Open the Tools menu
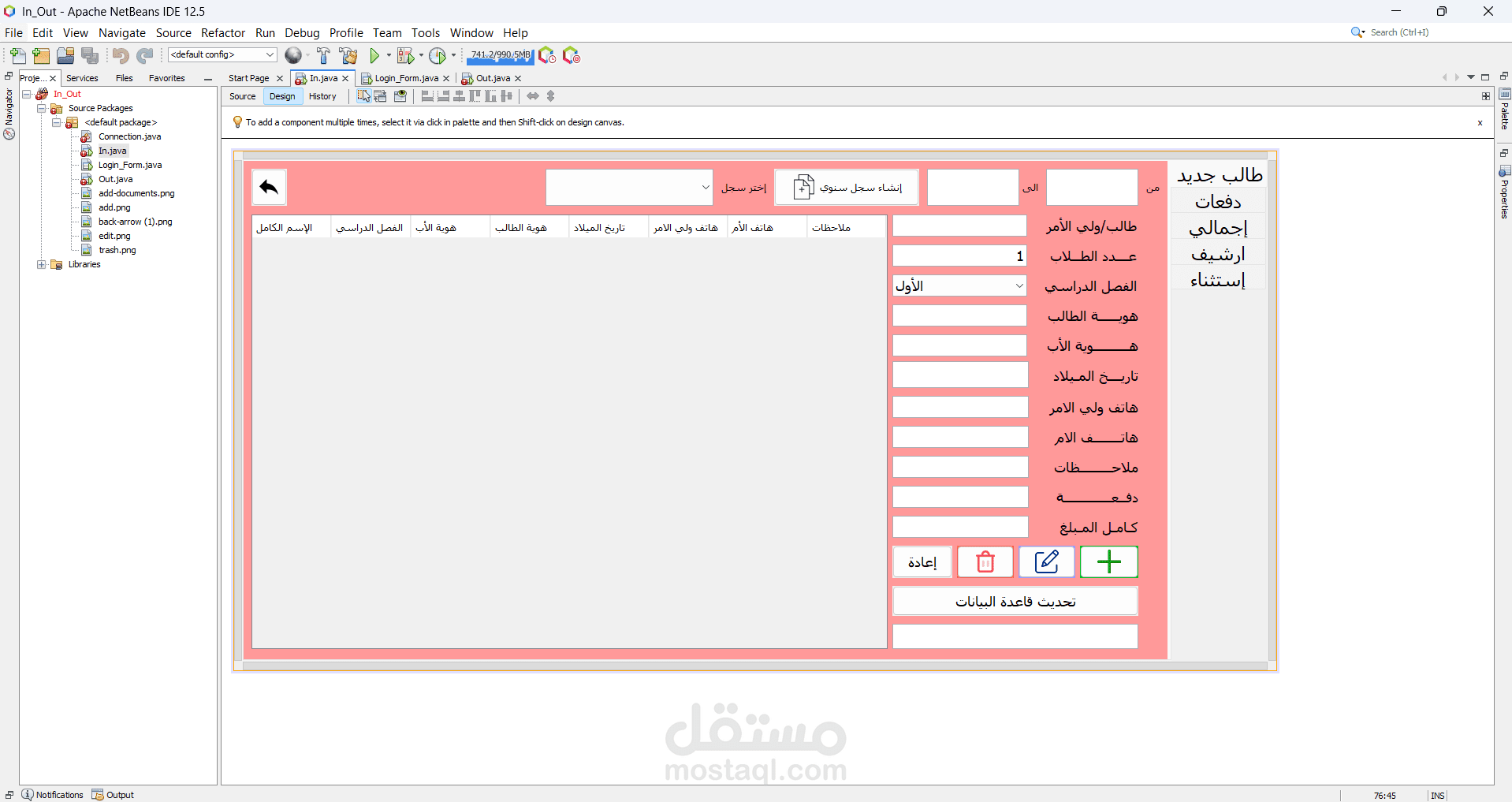The height and width of the screenshot is (802, 1512). [x=426, y=32]
